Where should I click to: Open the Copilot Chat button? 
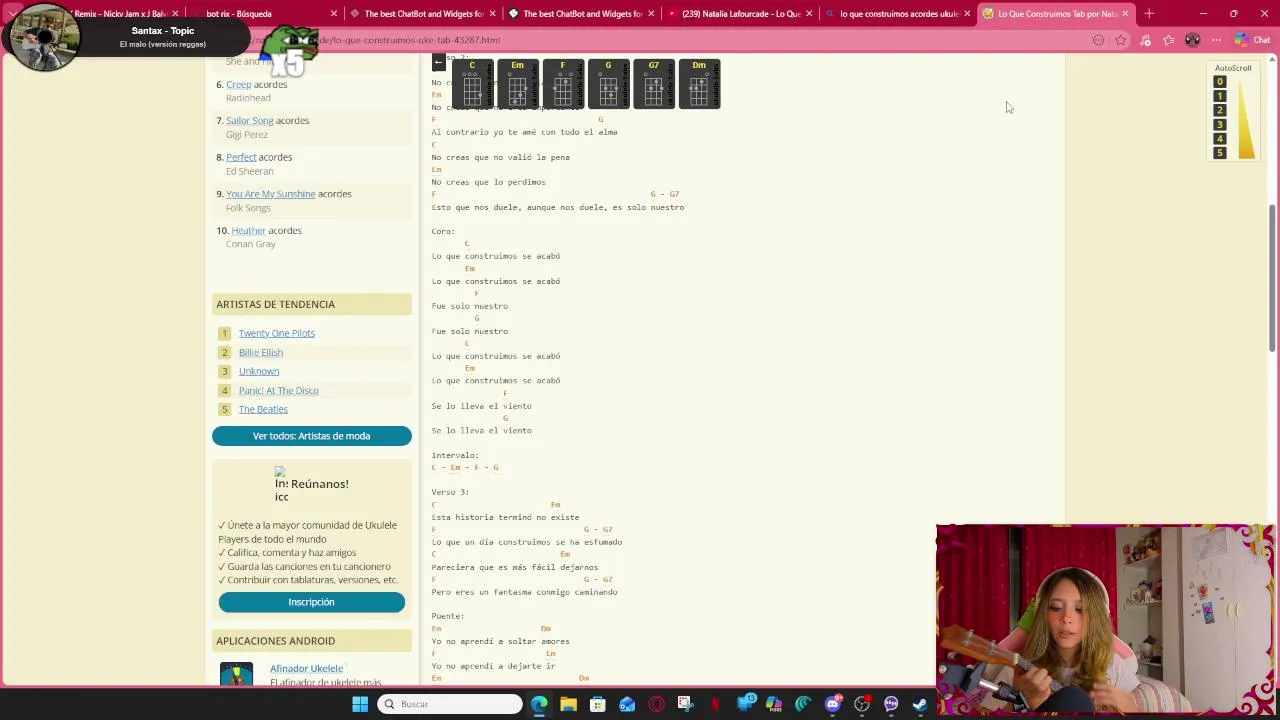click(1252, 40)
